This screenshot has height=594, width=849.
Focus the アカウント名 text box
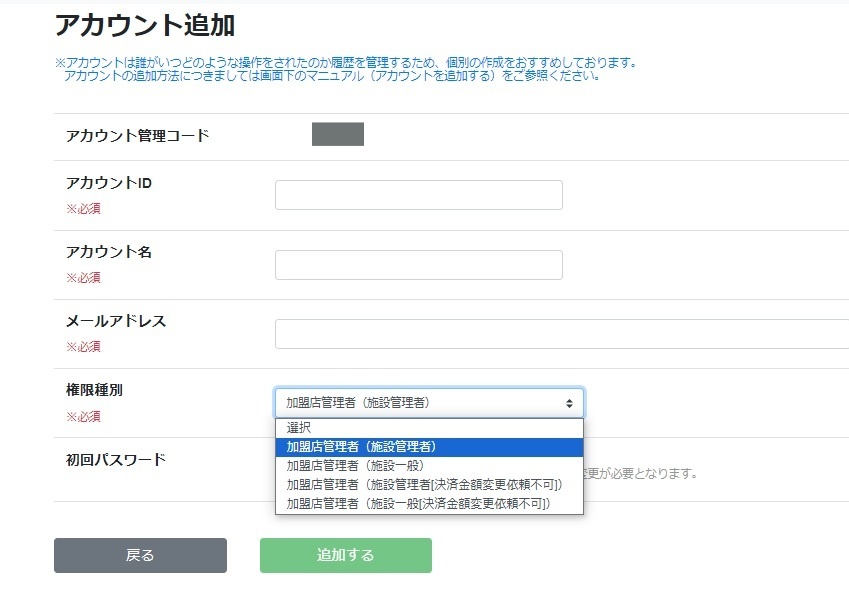419,265
